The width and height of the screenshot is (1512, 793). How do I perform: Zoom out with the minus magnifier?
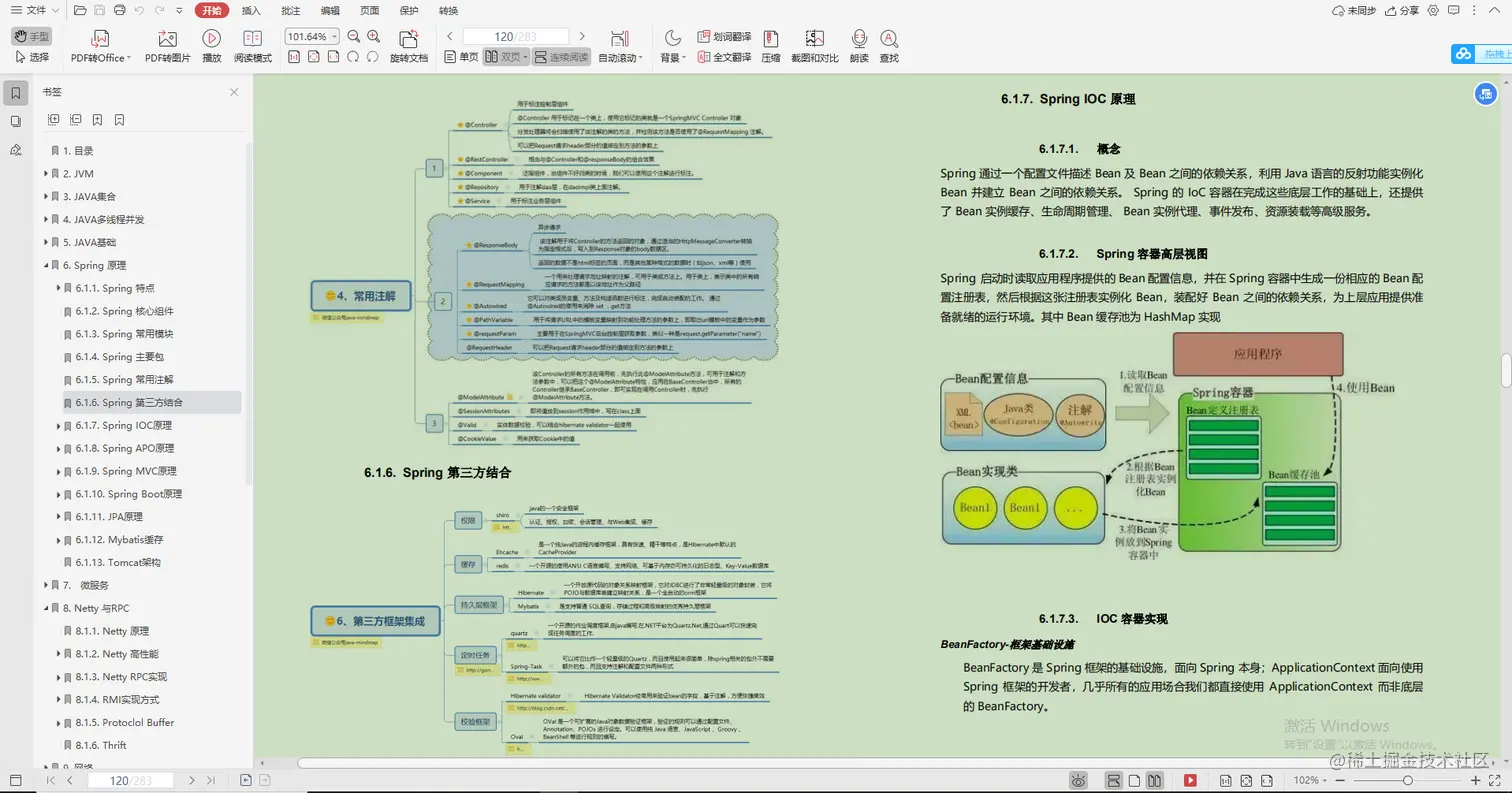[x=353, y=36]
